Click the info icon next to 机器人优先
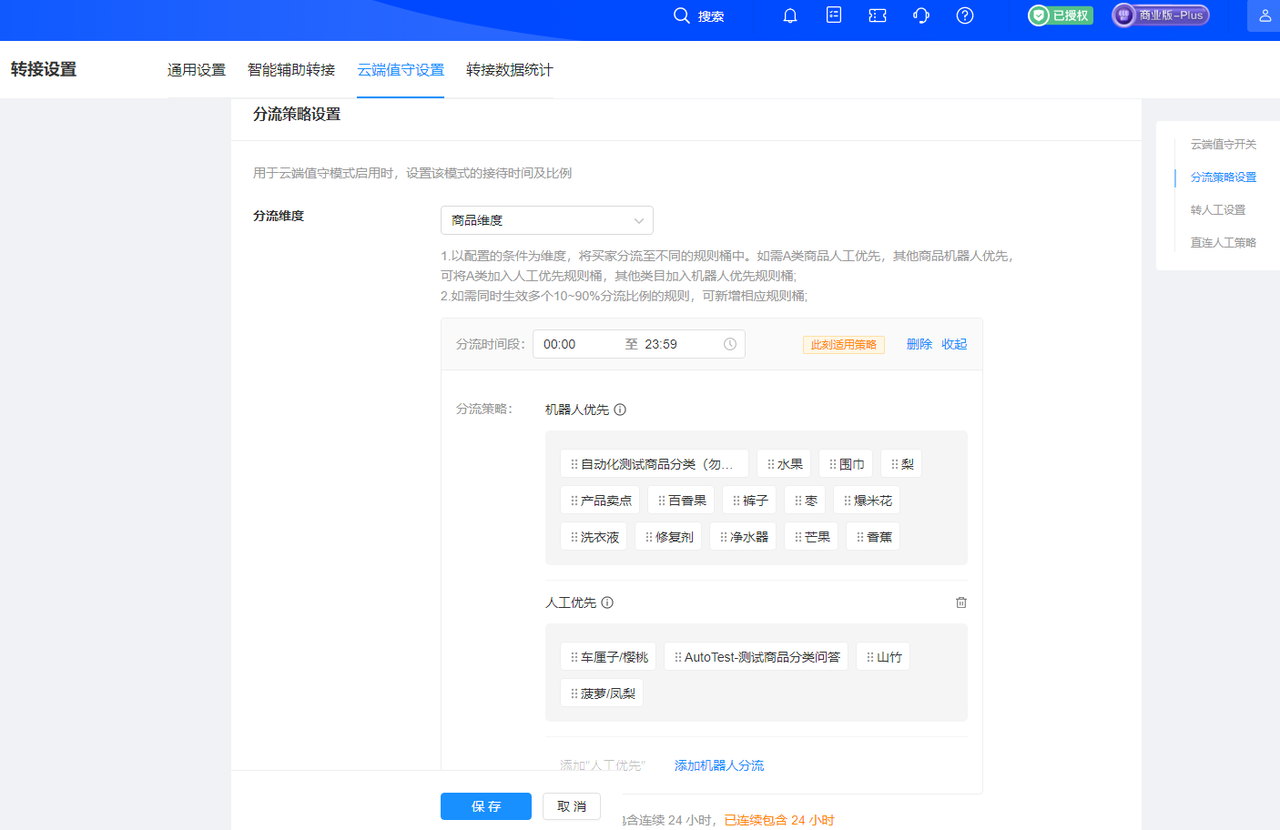Screen dimensions: 1280x830 (620, 410)
